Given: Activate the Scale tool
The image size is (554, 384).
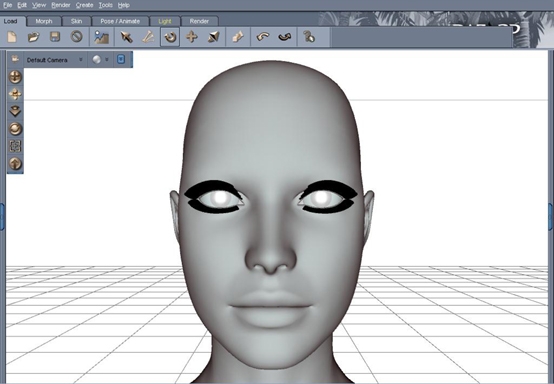Looking at the screenshot, I should coord(214,37).
